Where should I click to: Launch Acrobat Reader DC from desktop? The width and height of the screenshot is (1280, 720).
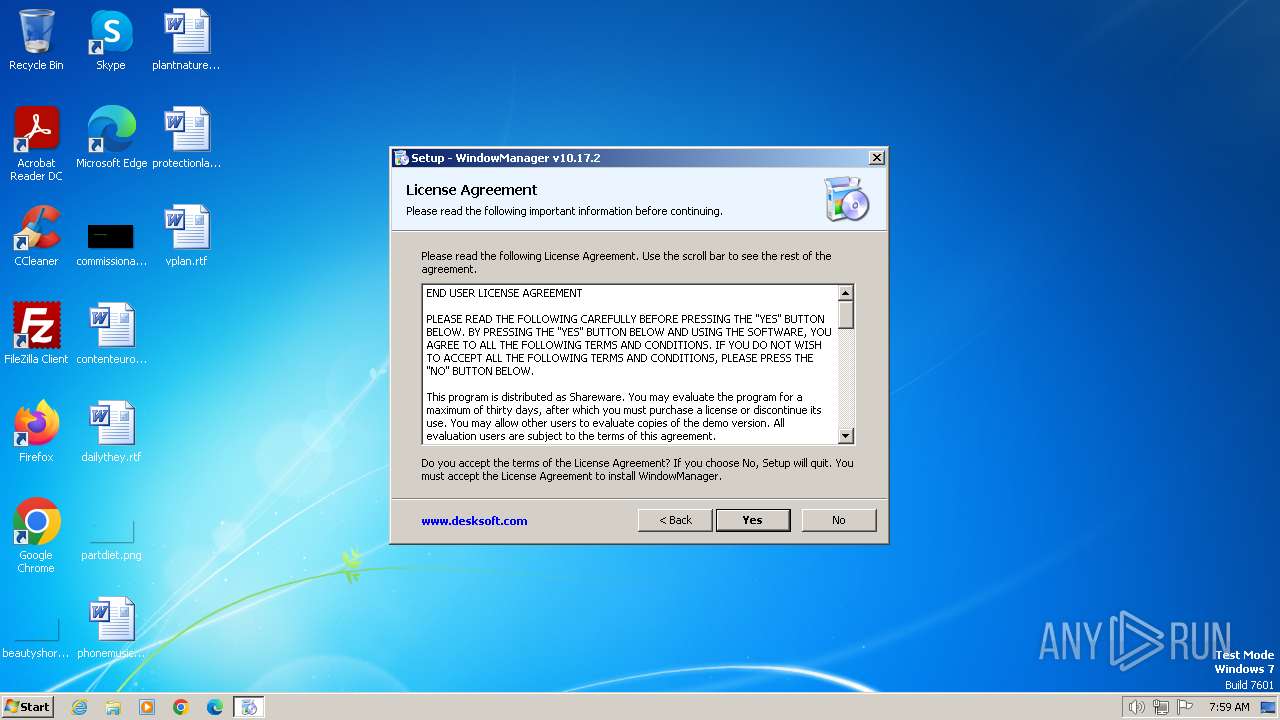coord(36,144)
